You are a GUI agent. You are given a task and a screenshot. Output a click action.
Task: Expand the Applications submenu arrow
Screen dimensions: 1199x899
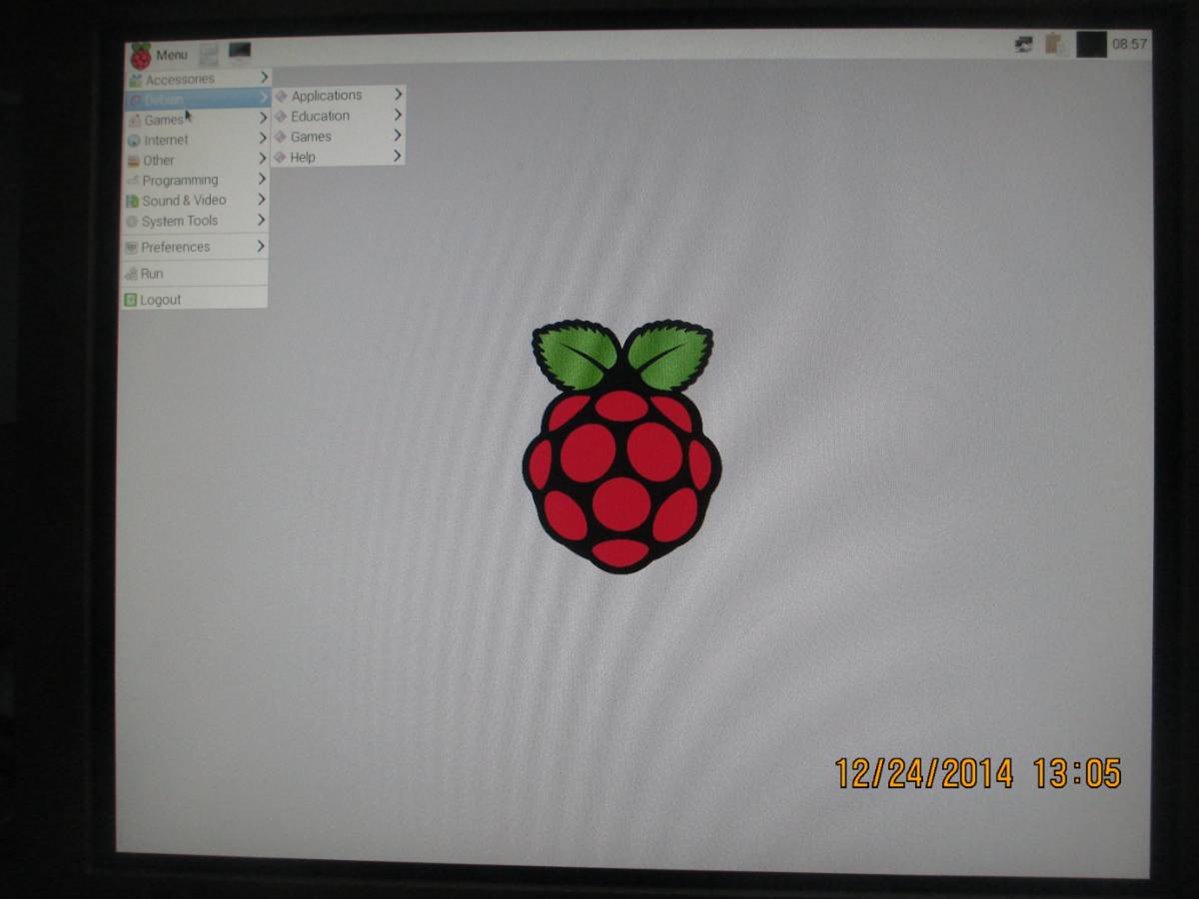pos(396,94)
